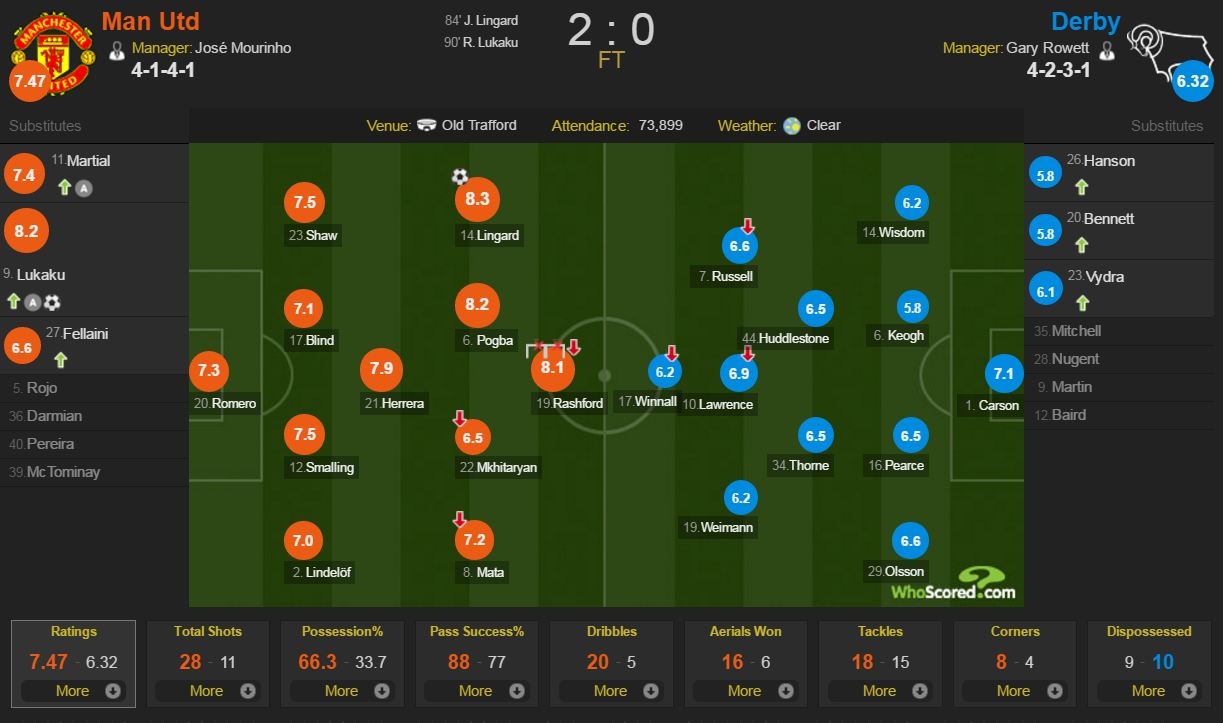Click the stadium icon before Old Trafford
Screen dimensions: 1223x723
pos(427,125)
